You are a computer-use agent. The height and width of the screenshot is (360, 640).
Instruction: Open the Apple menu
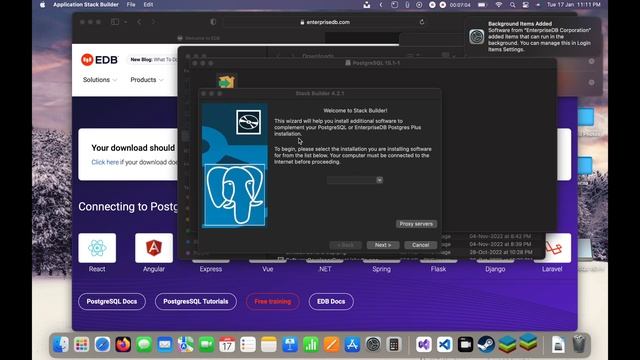coord(42,5)
